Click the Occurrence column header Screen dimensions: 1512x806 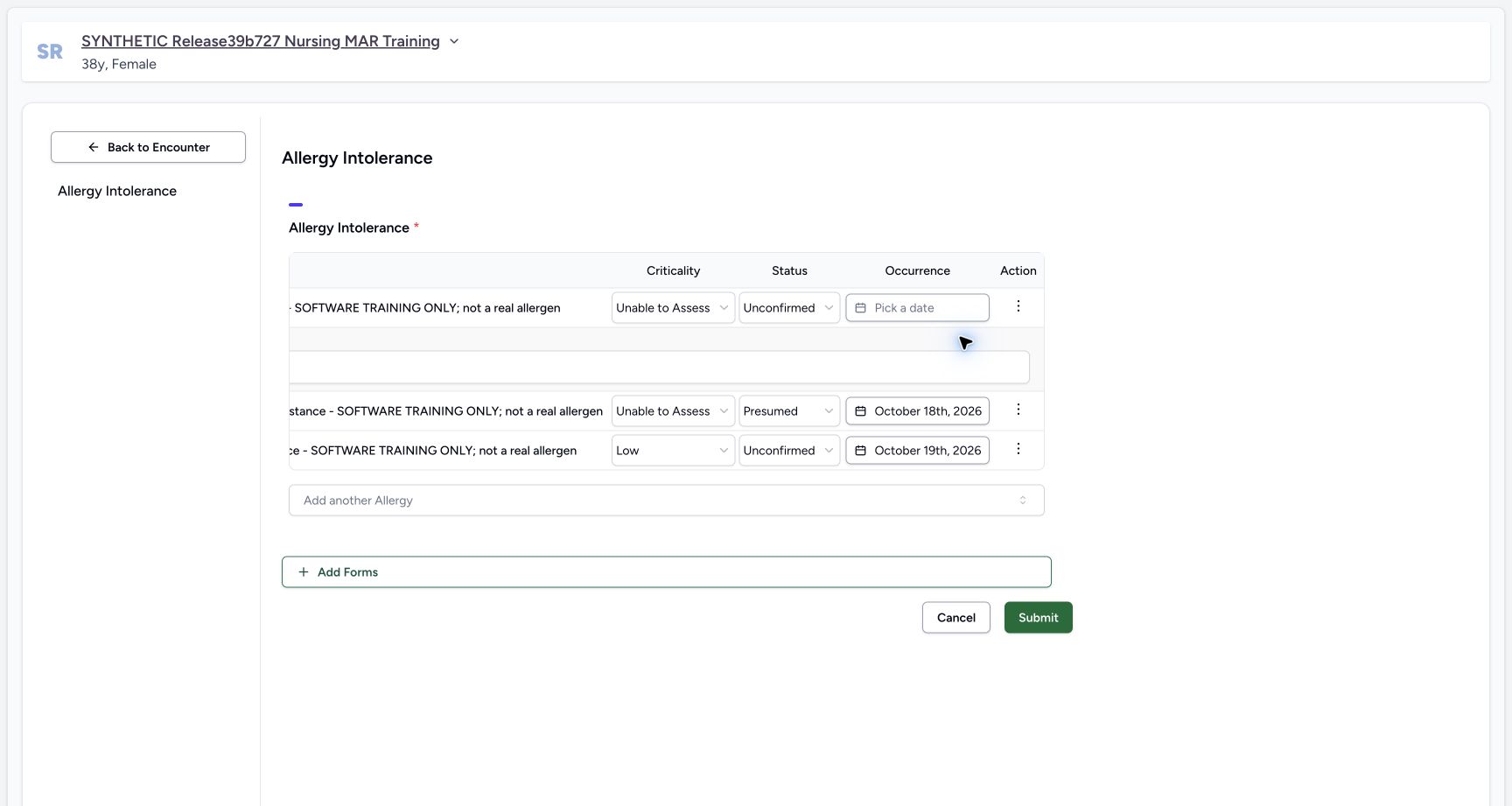pyautogui.click(x=917, y=270)
